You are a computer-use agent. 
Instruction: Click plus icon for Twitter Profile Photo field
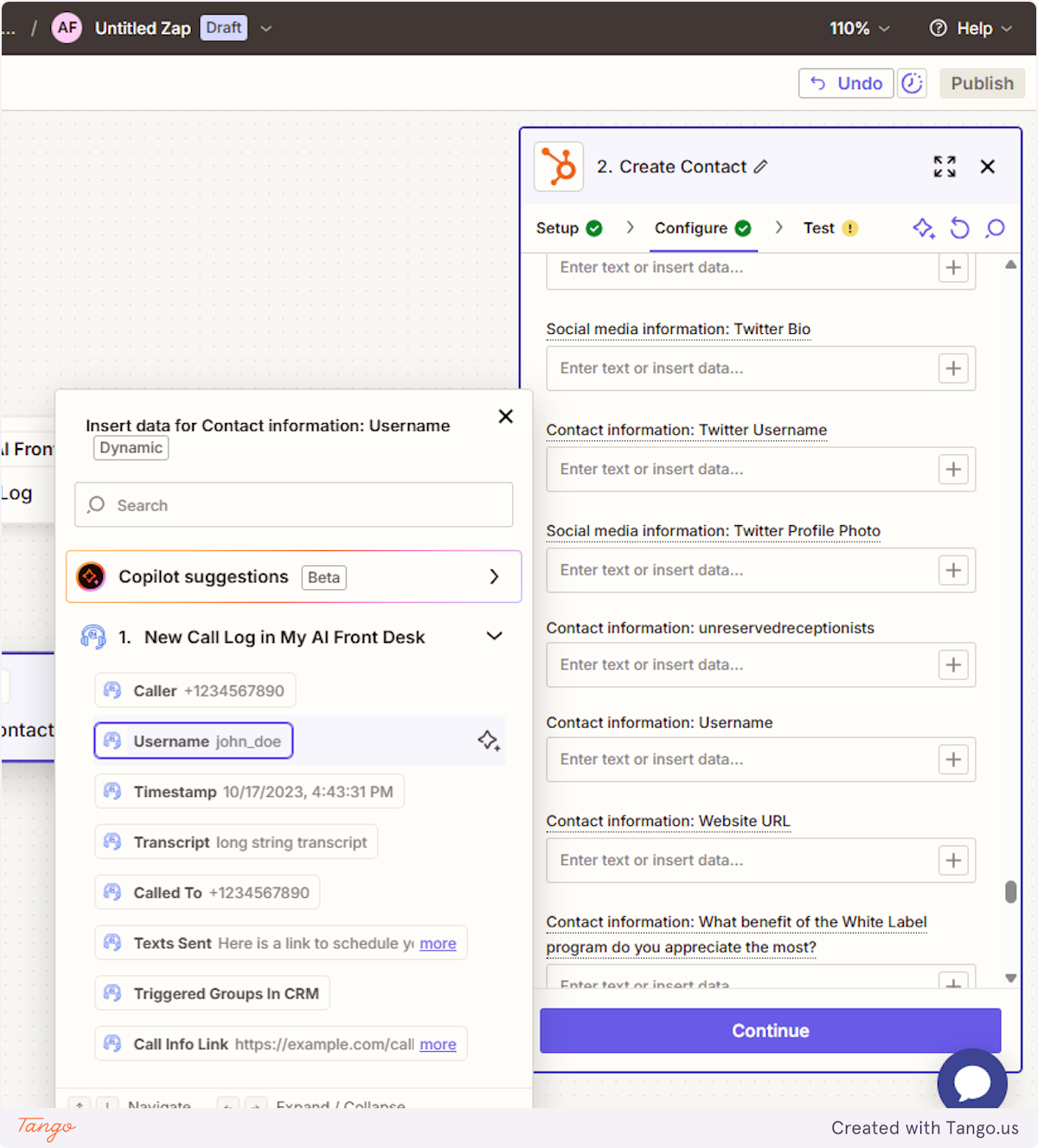point(953,571)
